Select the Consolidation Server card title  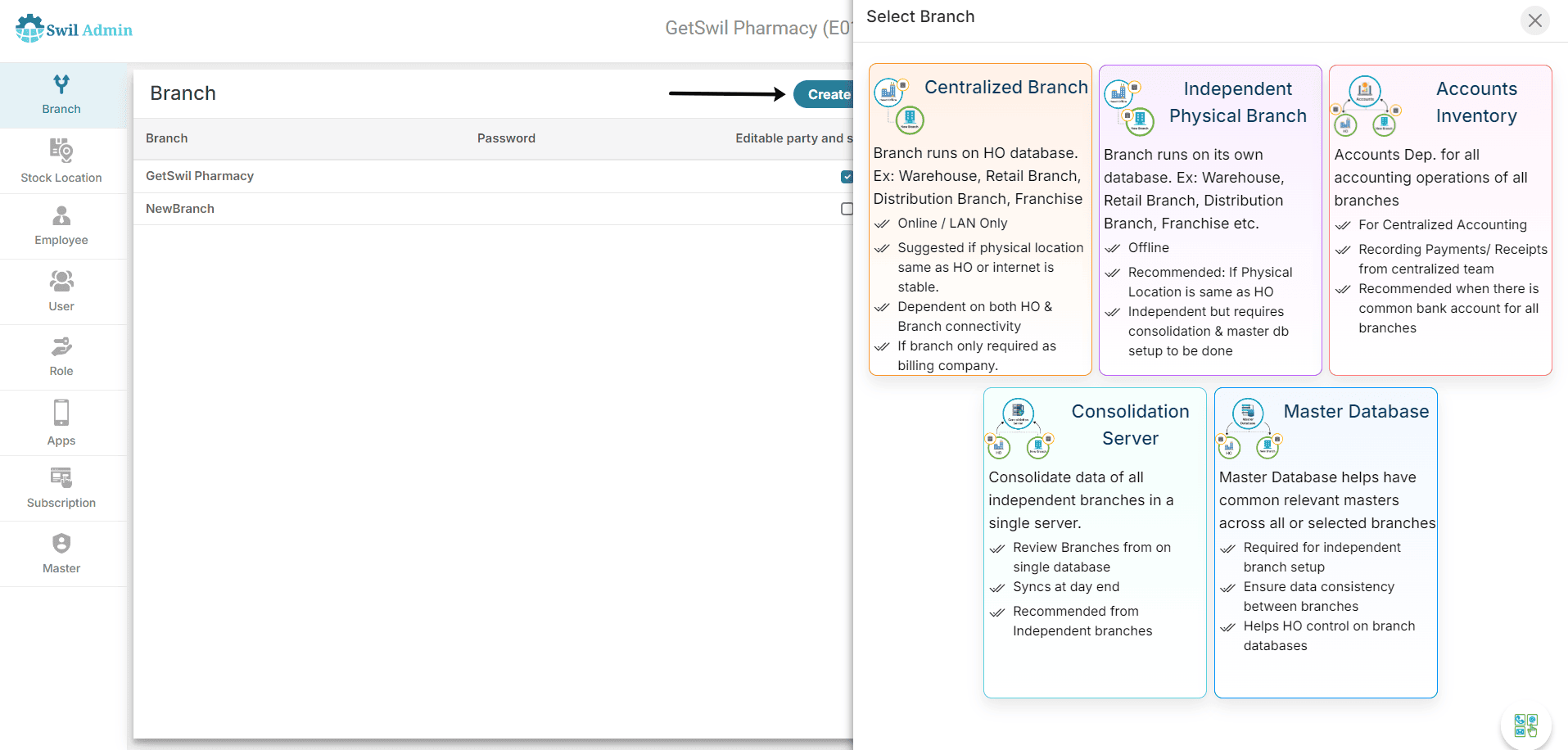click(1130, 425)
